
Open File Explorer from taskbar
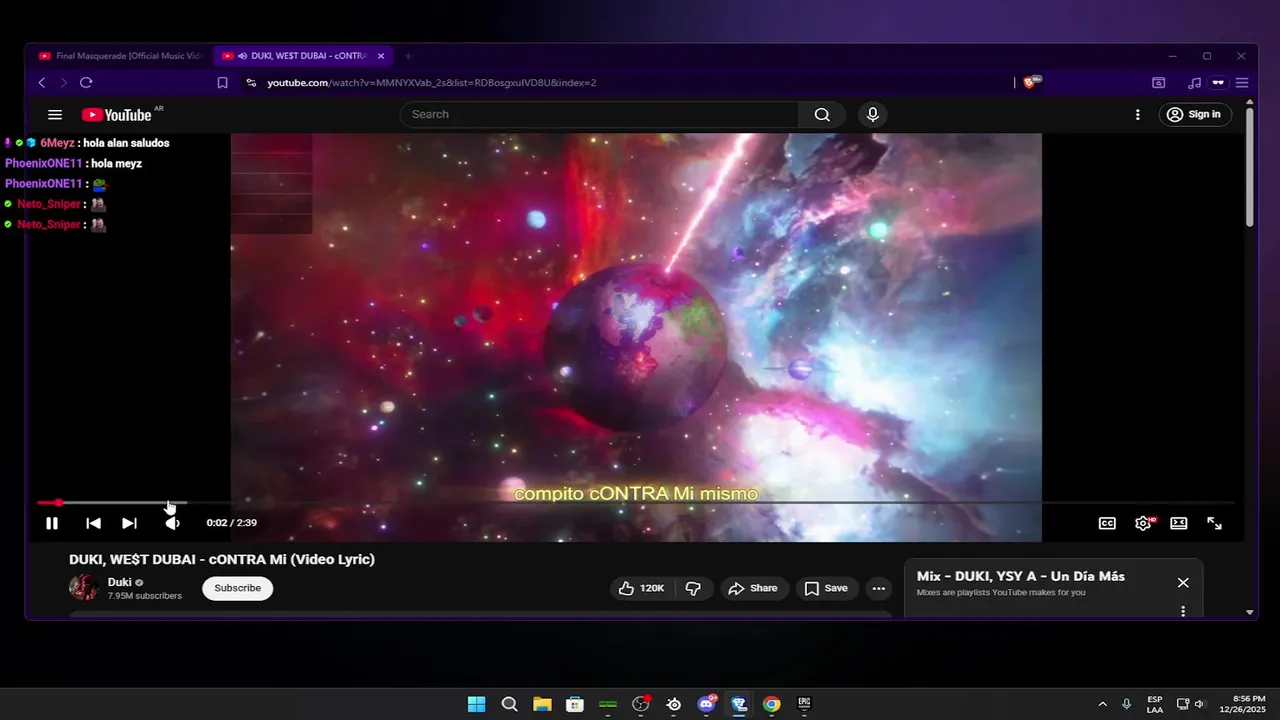click(542, 704)
